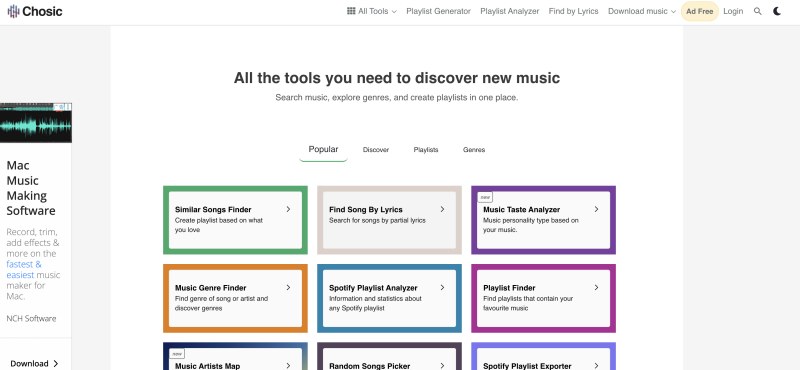The height and width of the screenshot is (370, 800).
Task: Open the Playlist Finder card
Action: [x=543, y=298]
